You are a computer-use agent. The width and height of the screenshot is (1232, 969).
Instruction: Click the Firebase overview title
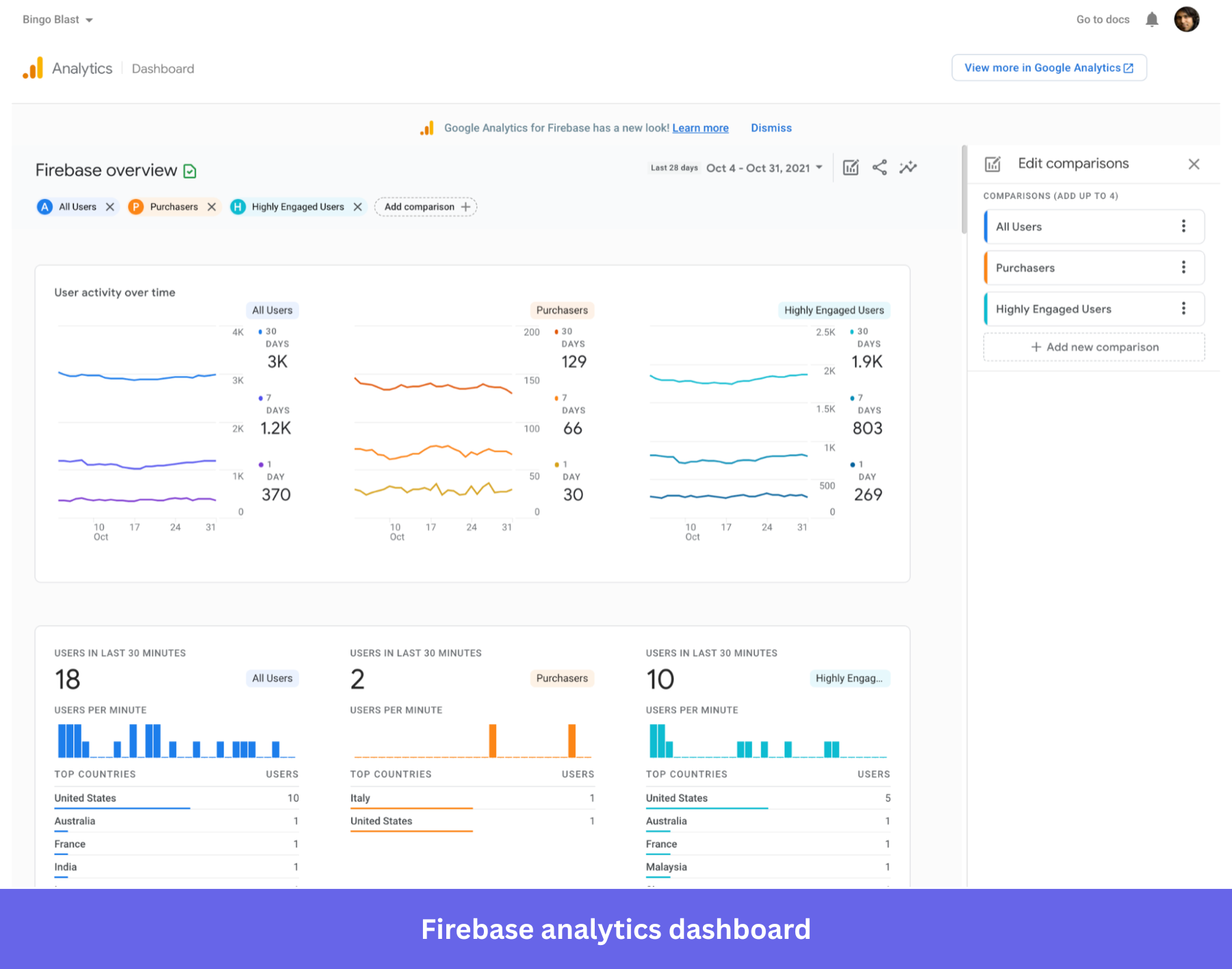[x=106, y=170]
